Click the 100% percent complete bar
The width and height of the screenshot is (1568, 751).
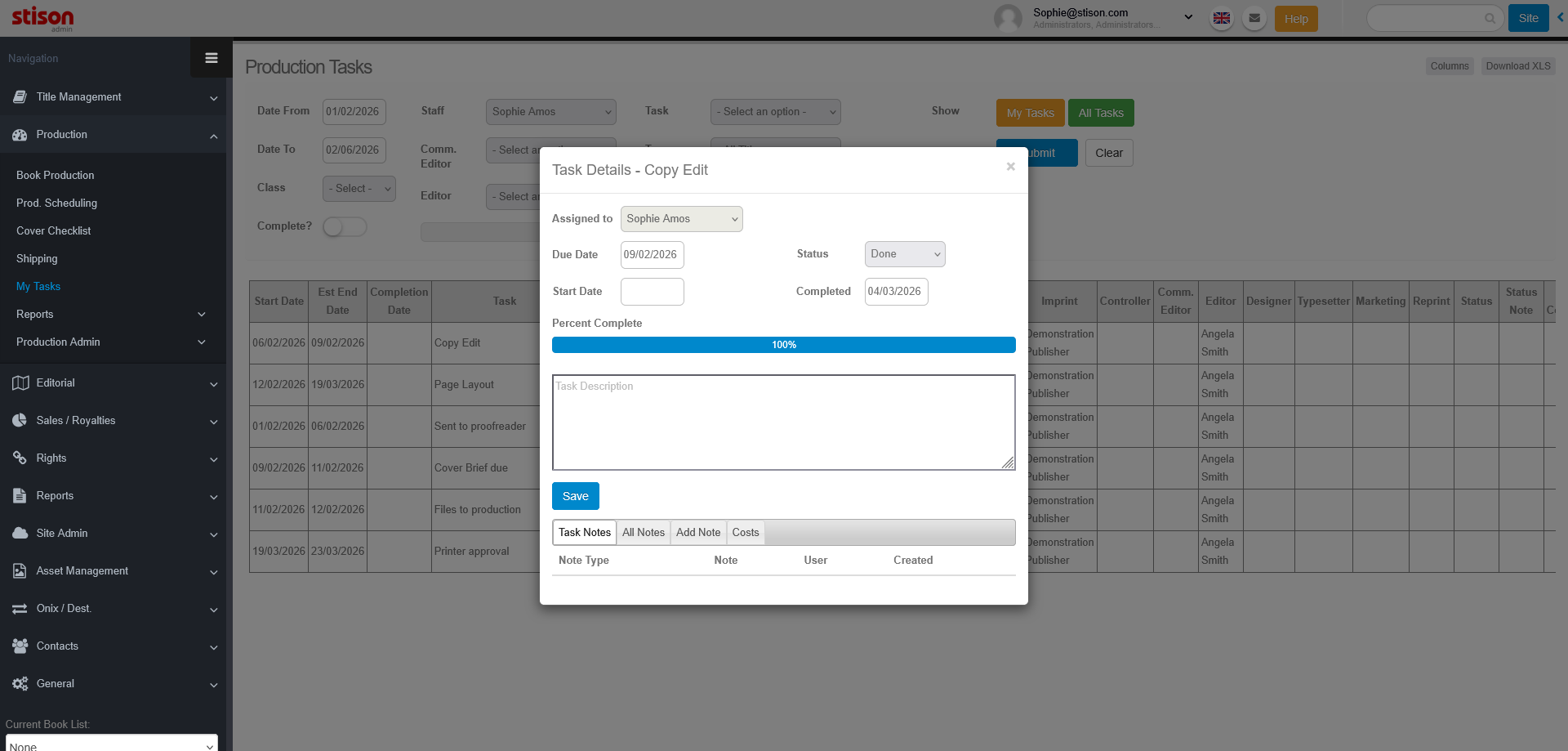pyautogui.click(x=783, y=345)
